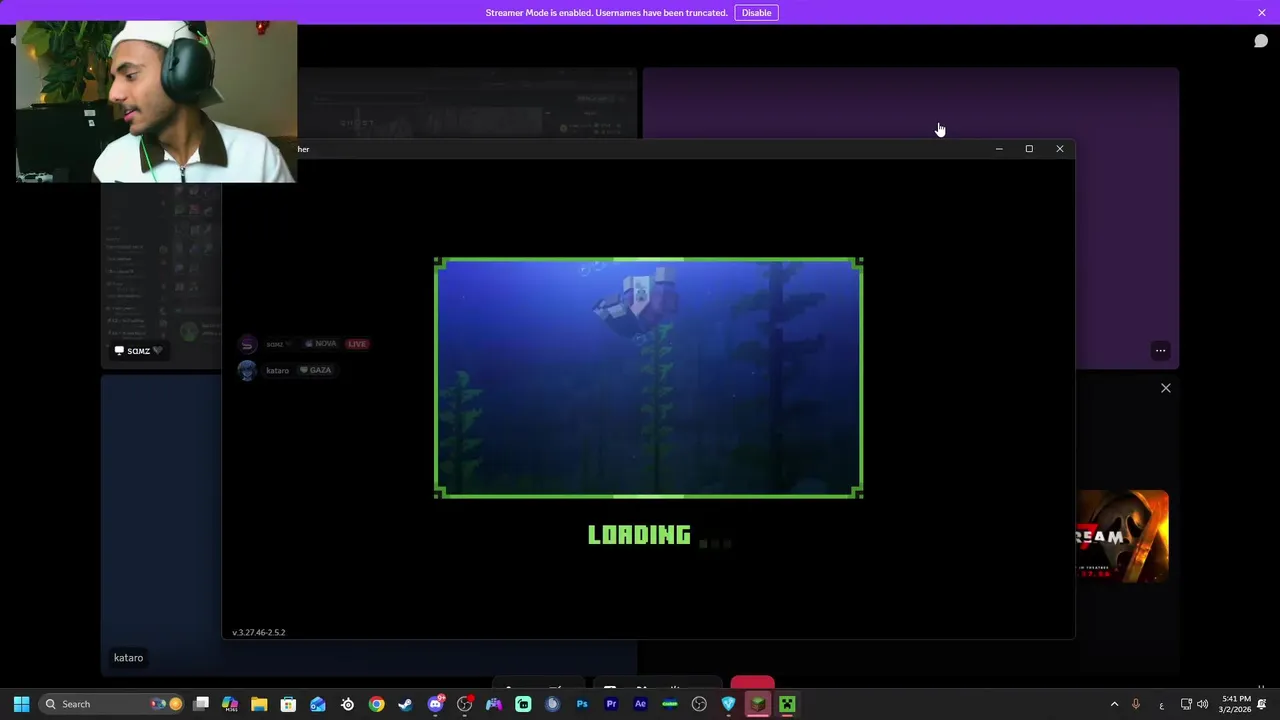Open SteelSeries app from the taskbar
Screen dimensions: 1280x720
pyautogui.click(x=347, y=704)
